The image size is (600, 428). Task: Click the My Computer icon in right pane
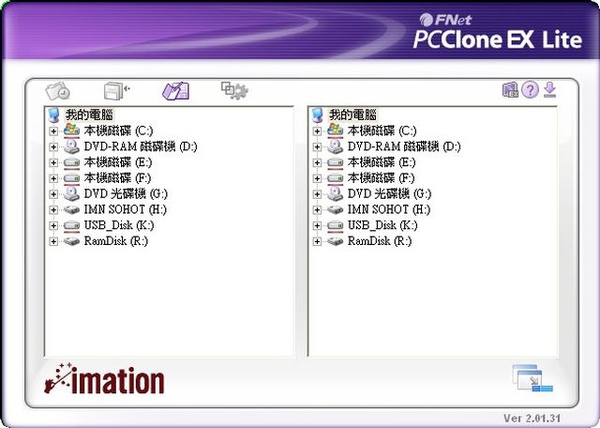coord(318,115)
